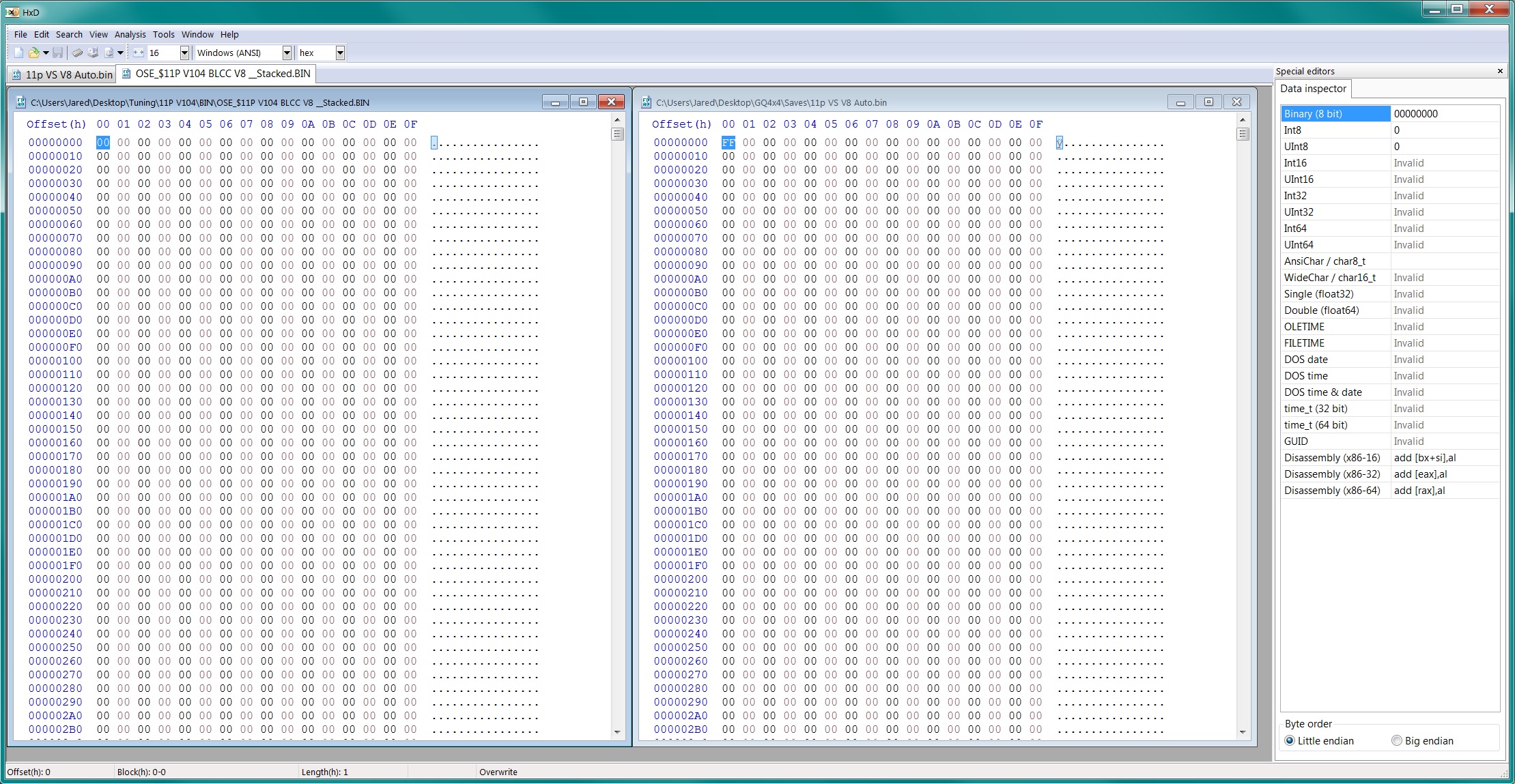Open the File menu
The height and width of the screenshot is (784, 1515).
pos(20,34)
